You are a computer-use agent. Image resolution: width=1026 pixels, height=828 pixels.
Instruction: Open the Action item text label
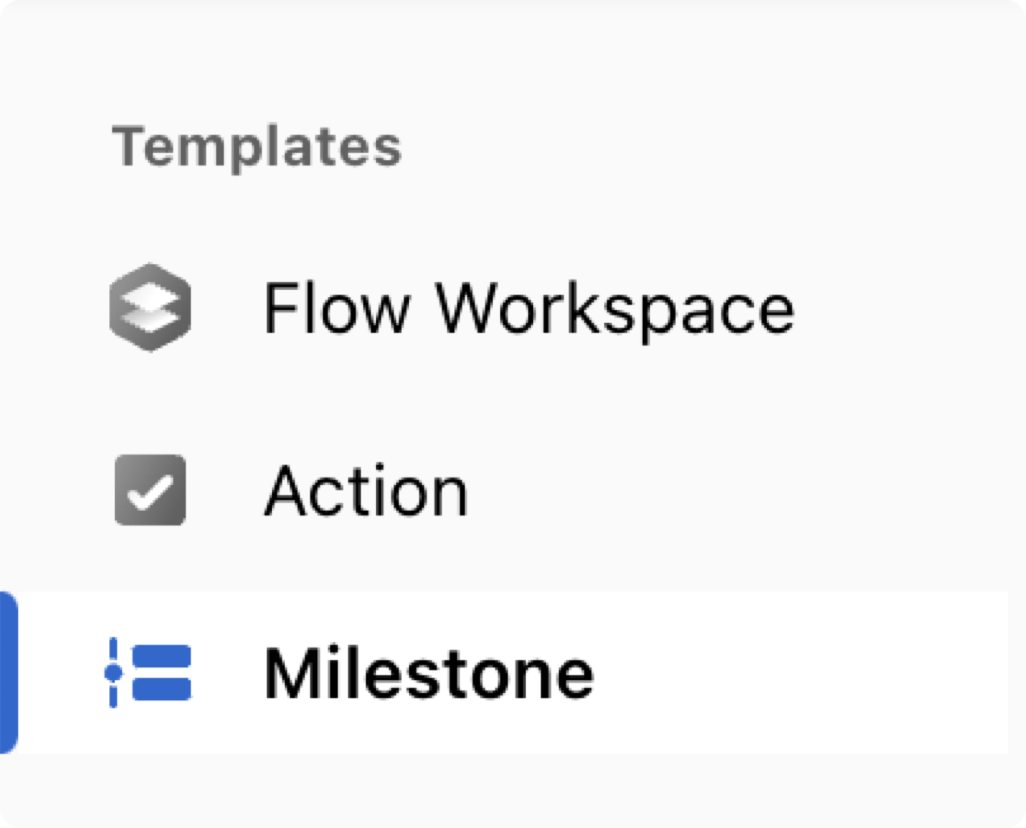[x=366, y=490]
